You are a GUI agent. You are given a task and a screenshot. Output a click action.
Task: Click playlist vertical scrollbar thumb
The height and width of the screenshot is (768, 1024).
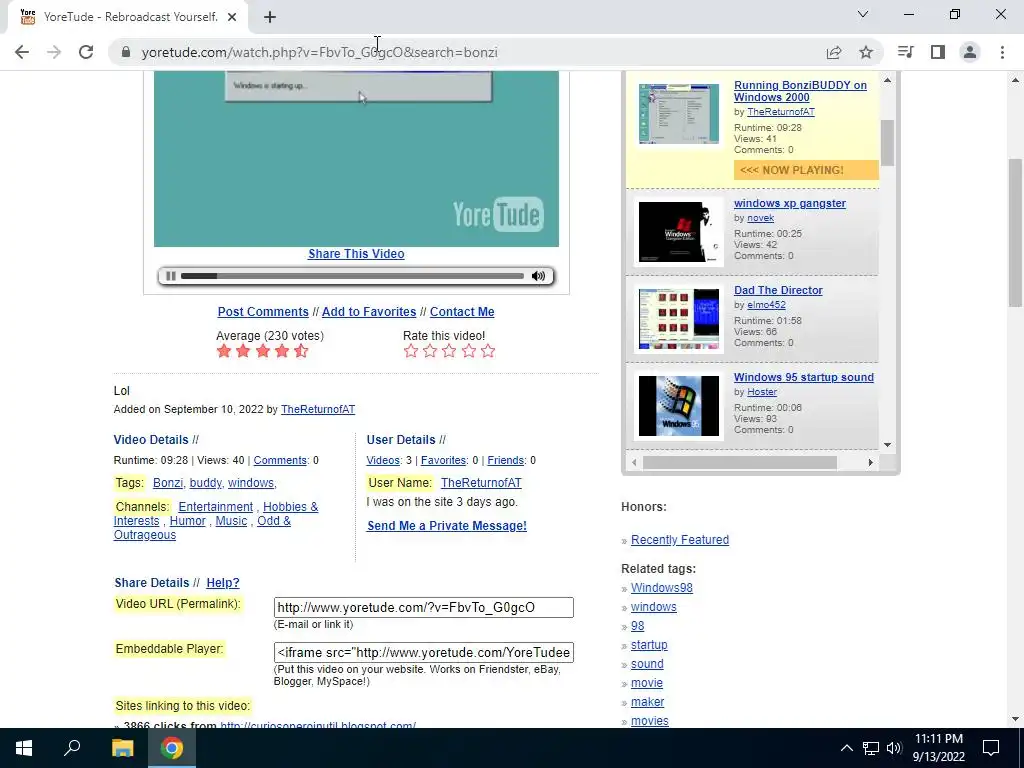[x=888, y=143]
